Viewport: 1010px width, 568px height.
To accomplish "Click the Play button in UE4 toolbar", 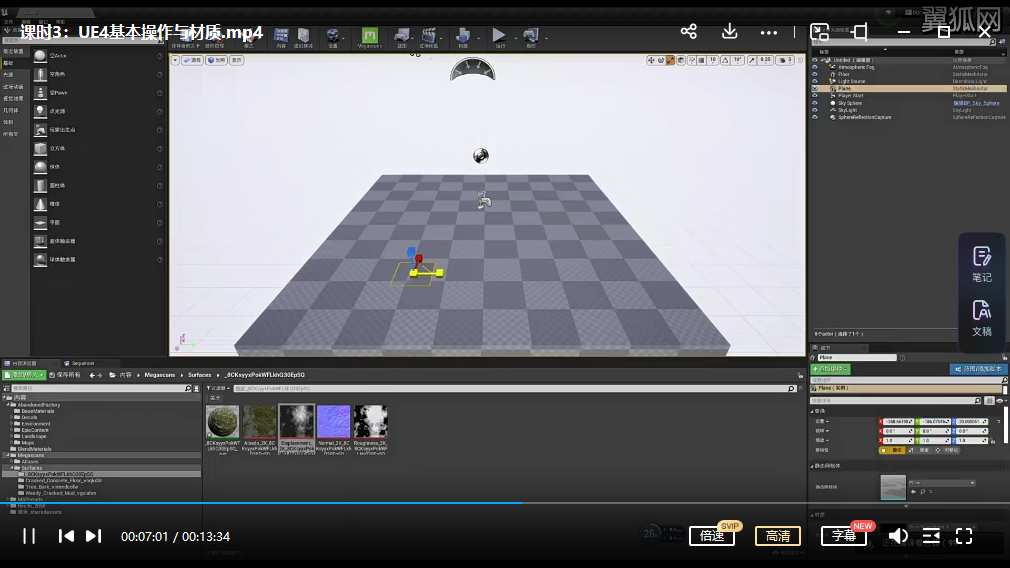I will pos(499,37).
